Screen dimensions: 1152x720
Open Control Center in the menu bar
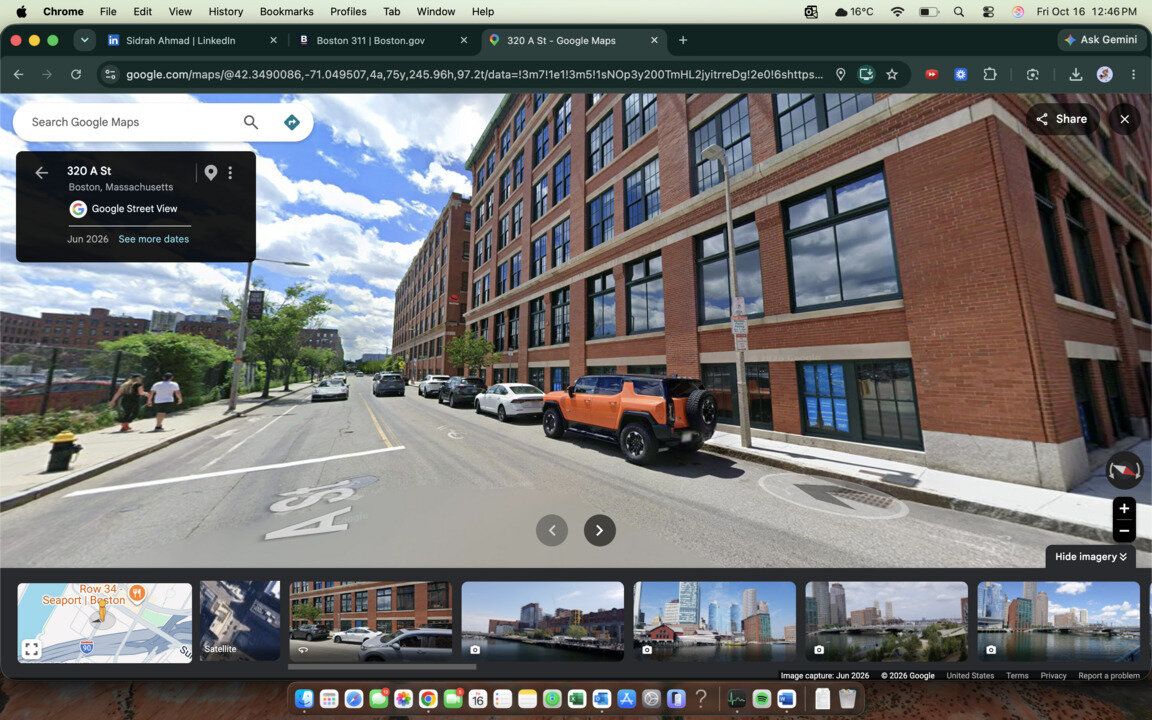(x=988, y=12)
